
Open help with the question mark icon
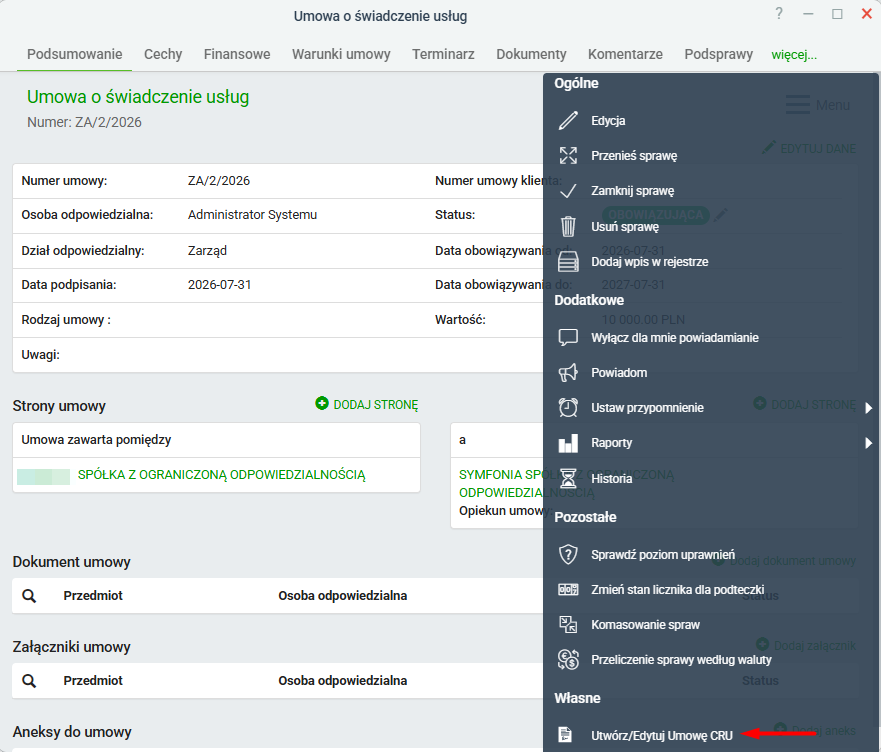pos(779,13)
